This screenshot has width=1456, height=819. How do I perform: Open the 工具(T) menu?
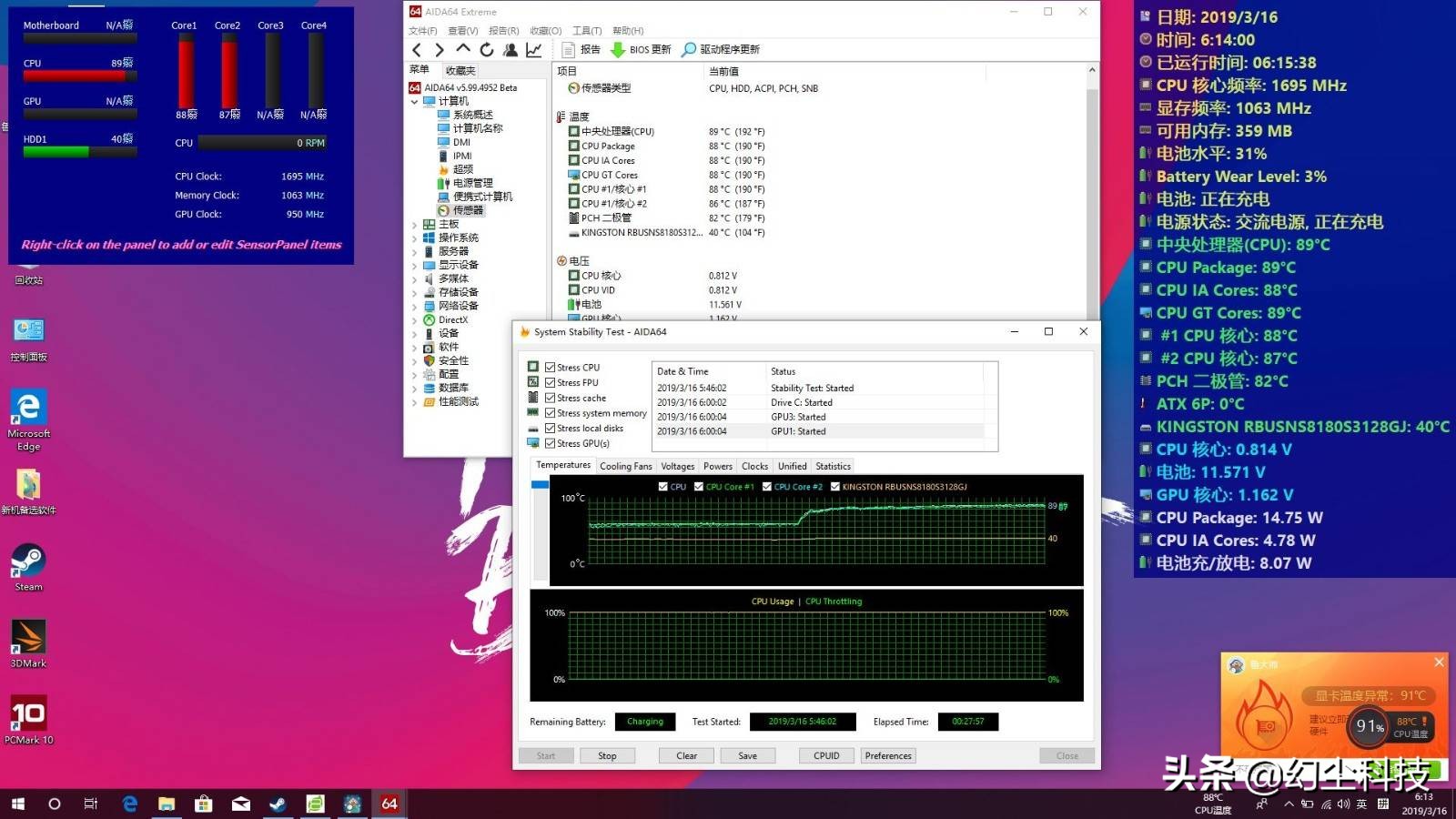(x=587, y=31)
